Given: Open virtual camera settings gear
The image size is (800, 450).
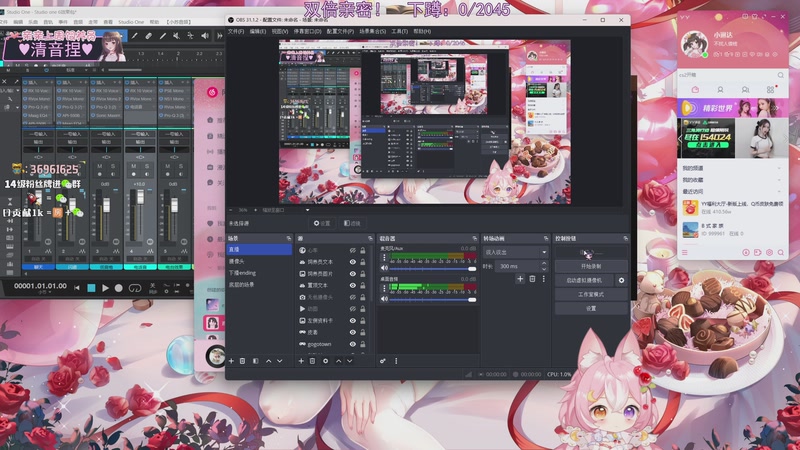Looking at the screenshot, I should point(621,280).
